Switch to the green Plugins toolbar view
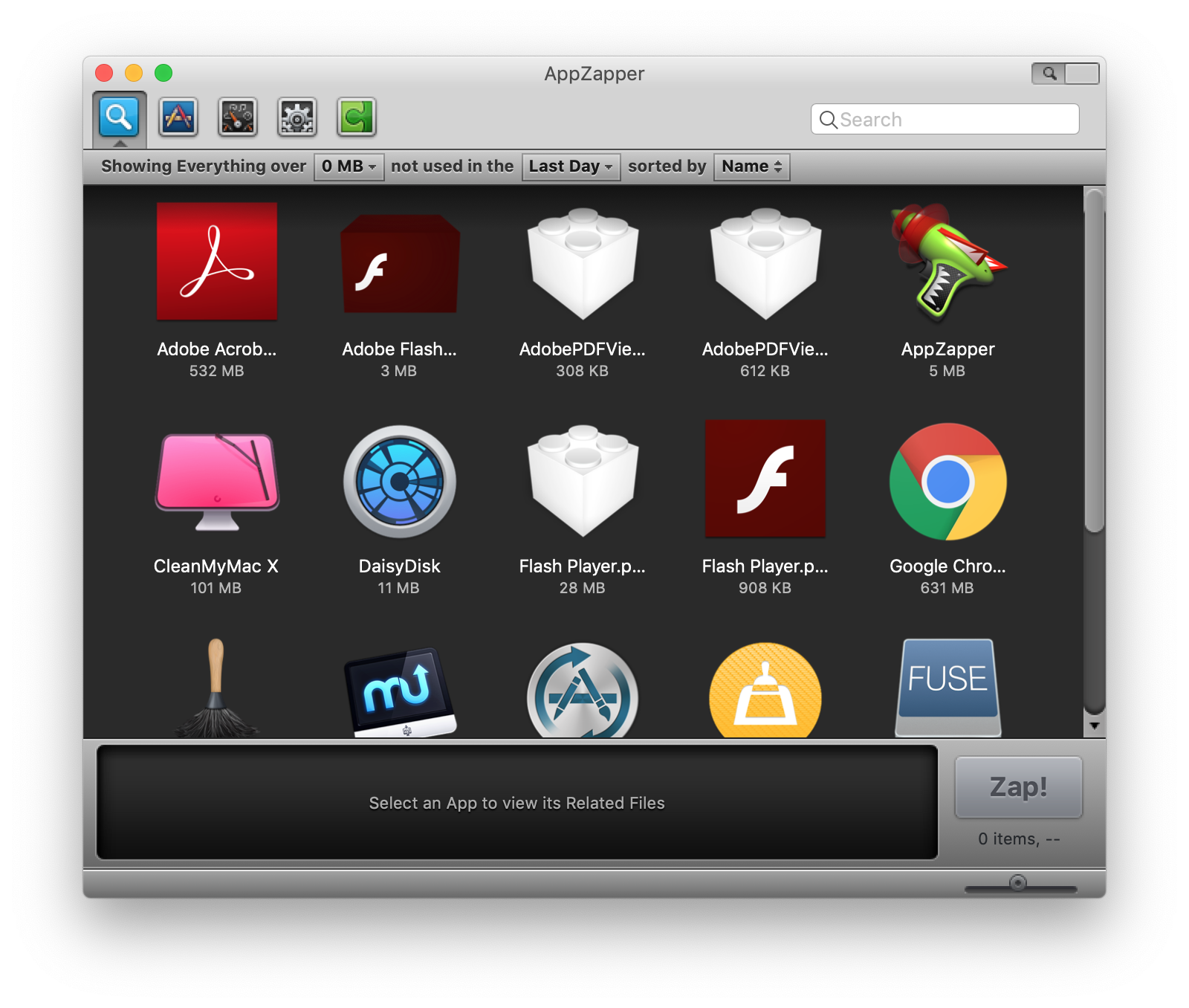Screen dimensions: 1189x1008 click(357, 117)
